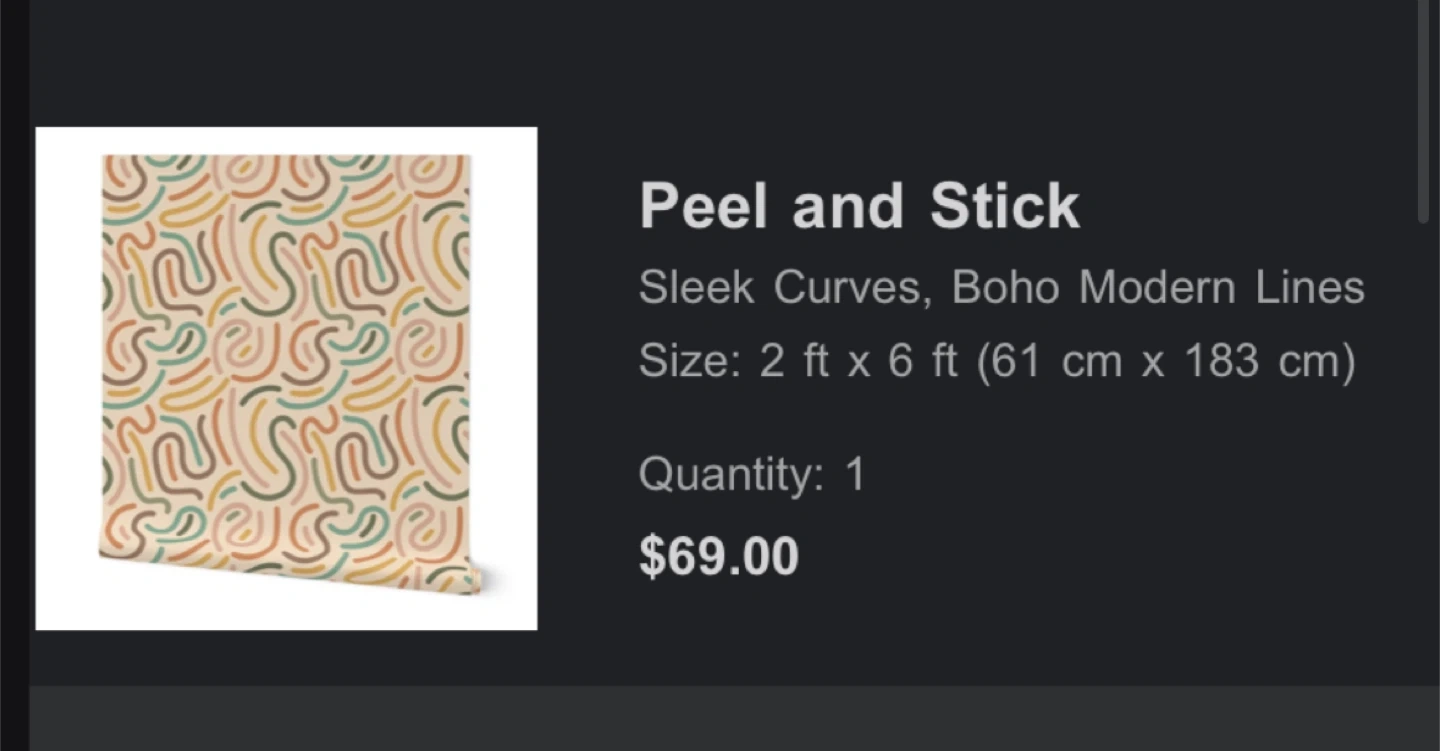Select the "2 ft x 6 ft" dimensions
The height and width of the screenshot is (751, 1440).
pyautogui.click(x=858, y=360)
